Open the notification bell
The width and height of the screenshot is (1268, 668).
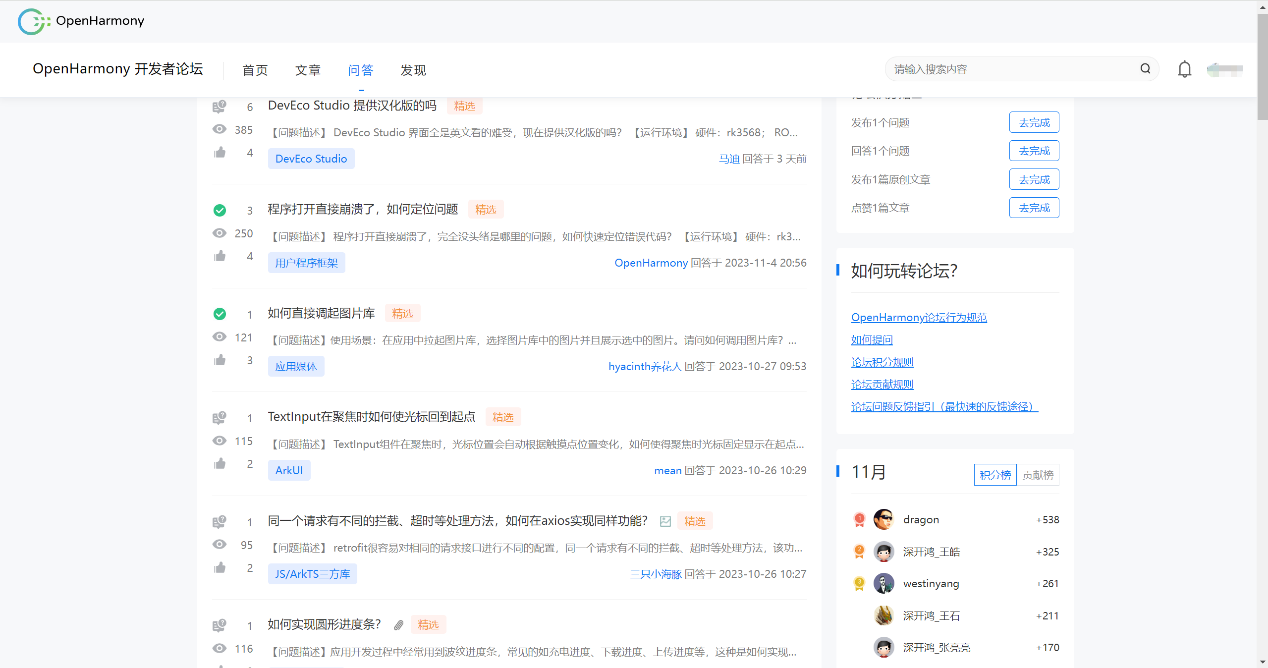coord(1185,69)
